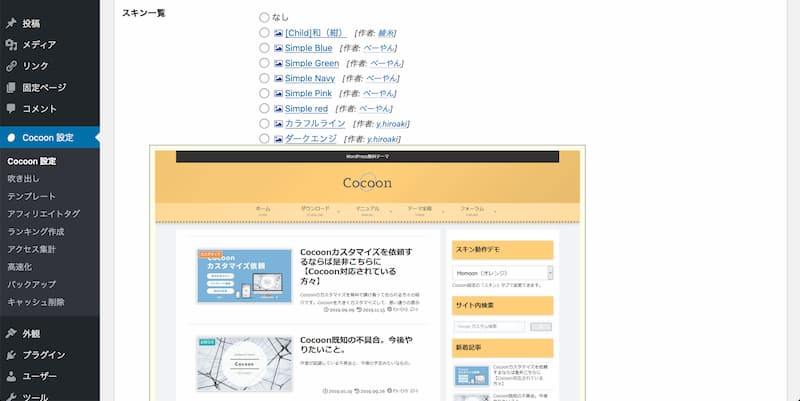Click the リンク chain icon
The width and height of the screenshot is (800, 401).
coord(11,66)
